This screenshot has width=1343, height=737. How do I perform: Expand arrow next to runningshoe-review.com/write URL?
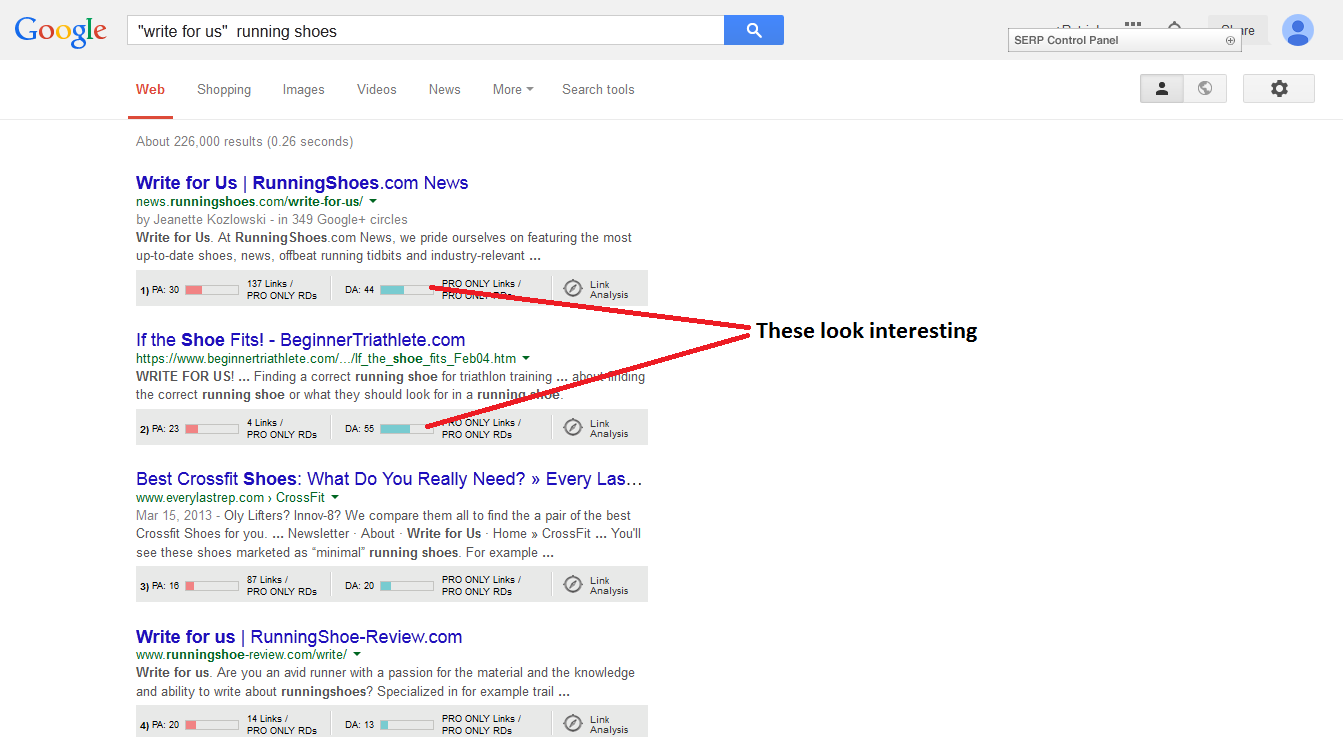tap(357, 654)
